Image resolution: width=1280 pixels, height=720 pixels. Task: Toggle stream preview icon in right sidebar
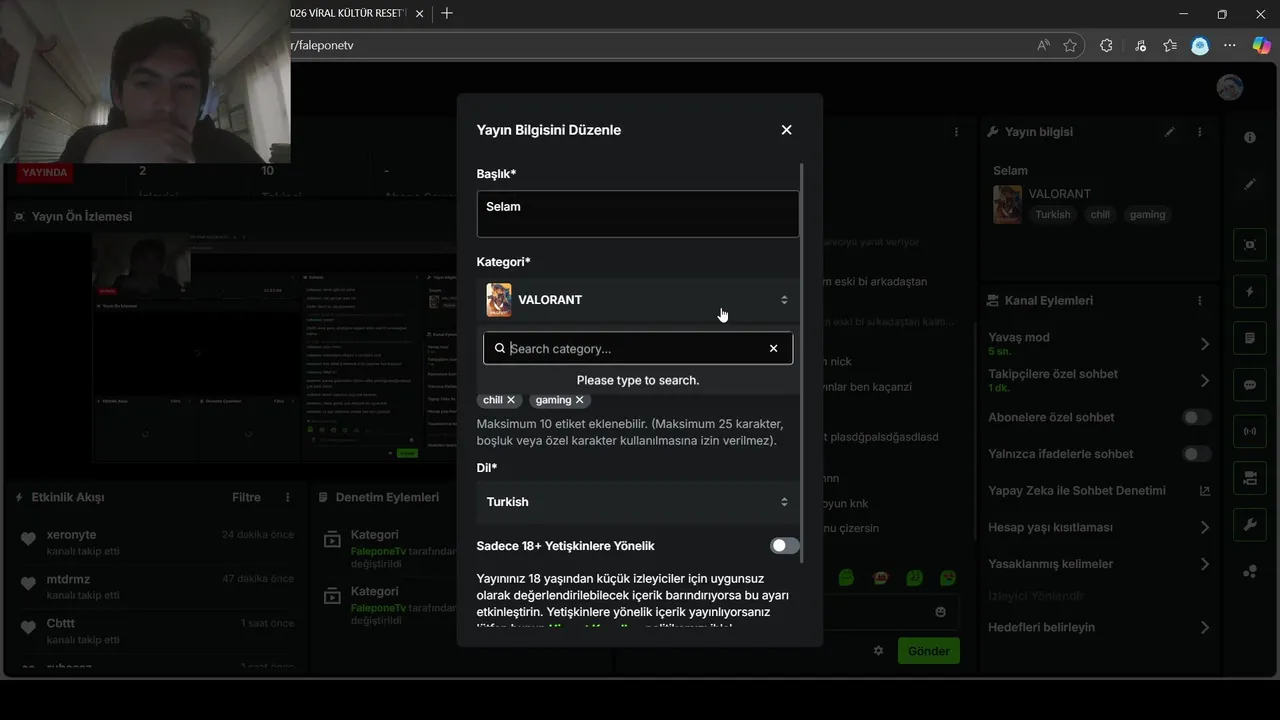[1250, 244]
